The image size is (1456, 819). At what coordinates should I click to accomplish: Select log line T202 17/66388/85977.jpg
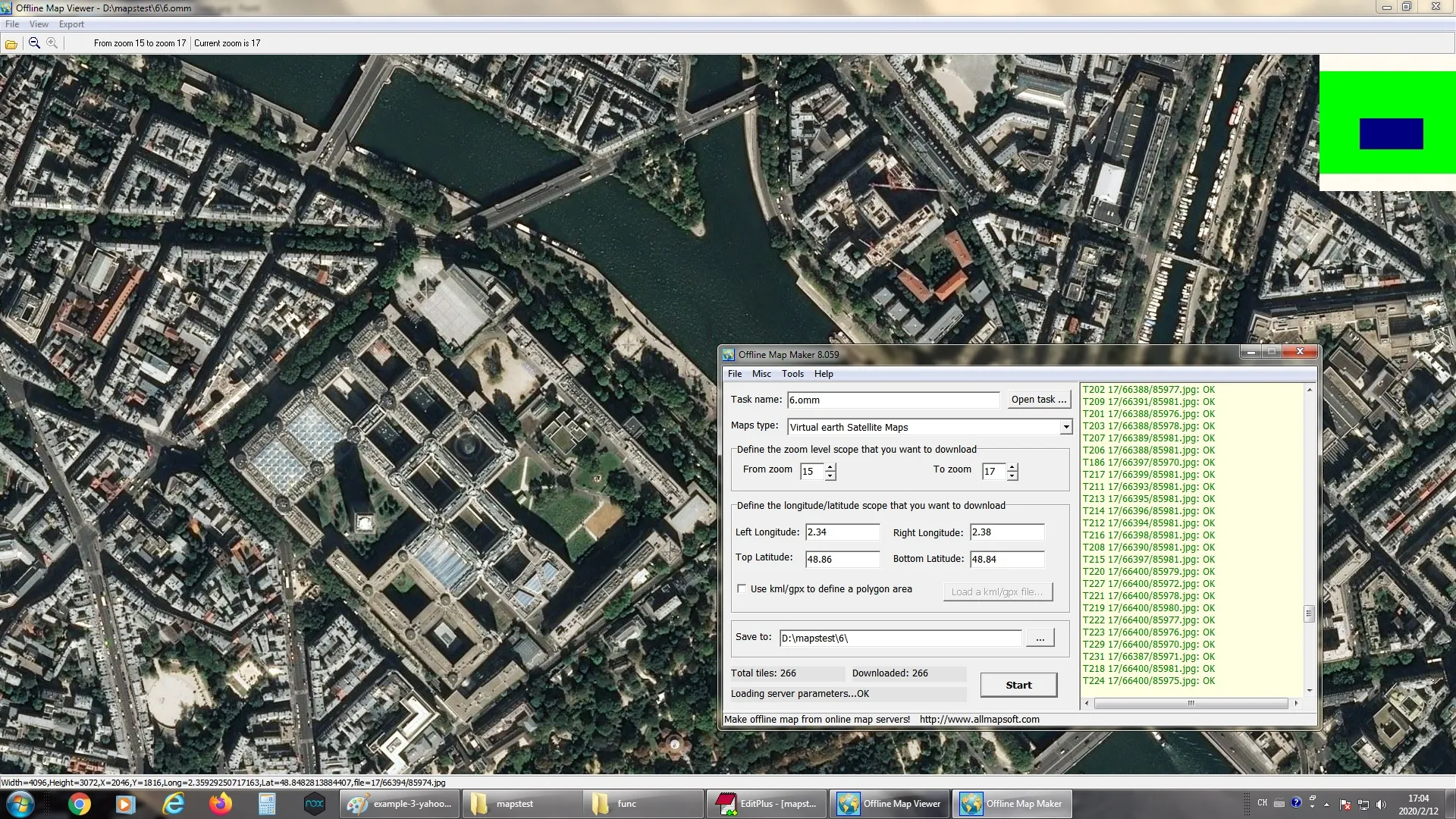tap(1148, 390)
